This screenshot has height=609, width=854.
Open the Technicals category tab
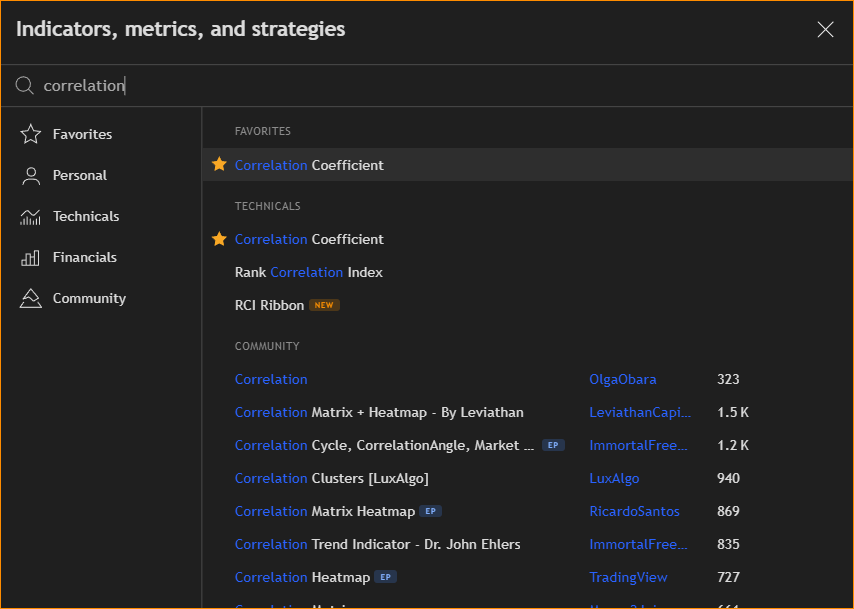pos(86,216)
